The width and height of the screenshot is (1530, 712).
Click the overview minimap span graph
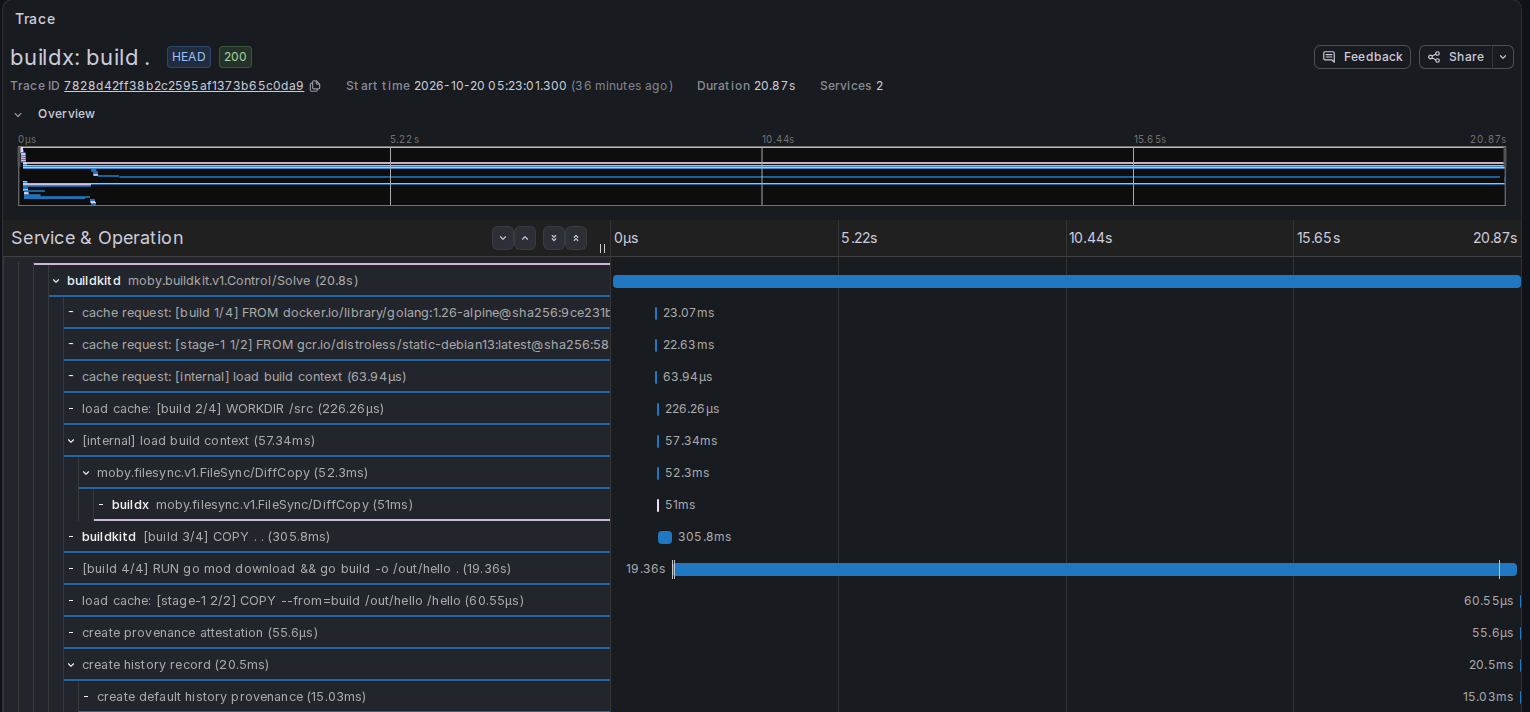click(762, 176)
